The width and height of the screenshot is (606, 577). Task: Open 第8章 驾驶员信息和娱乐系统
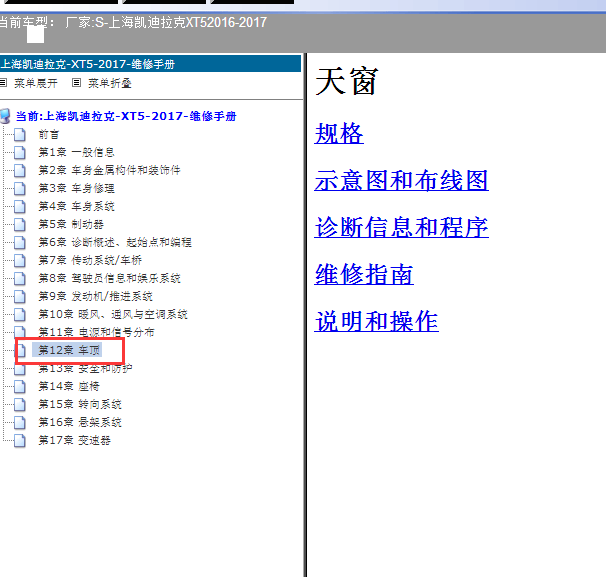[x=109, y=278]
